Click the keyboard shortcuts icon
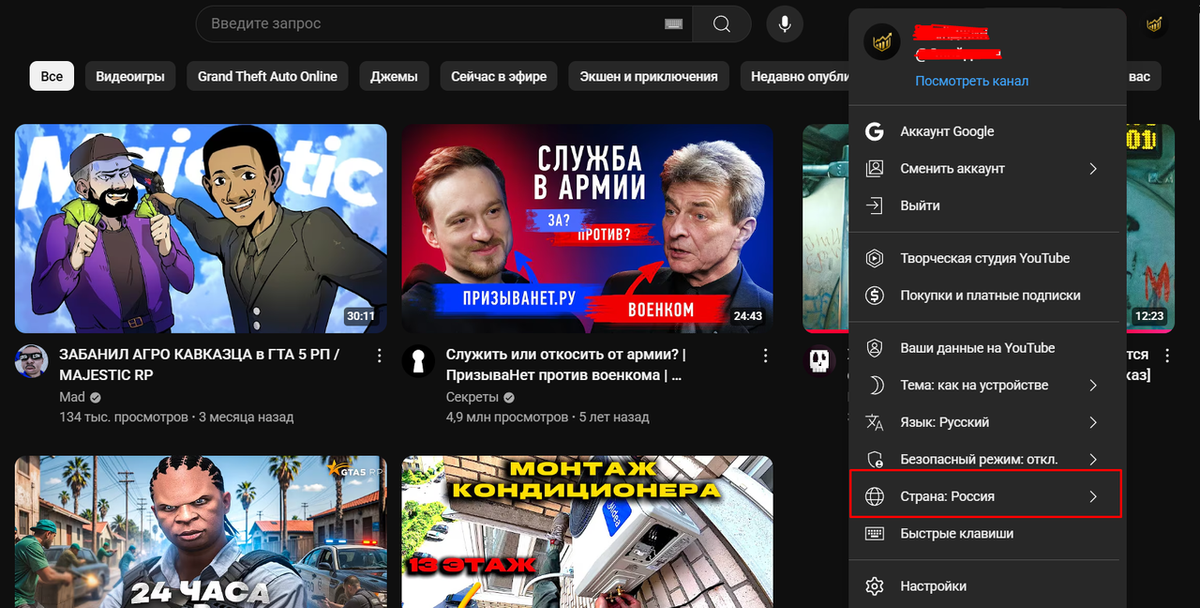 pyautogui.click(x=875, y=533)
